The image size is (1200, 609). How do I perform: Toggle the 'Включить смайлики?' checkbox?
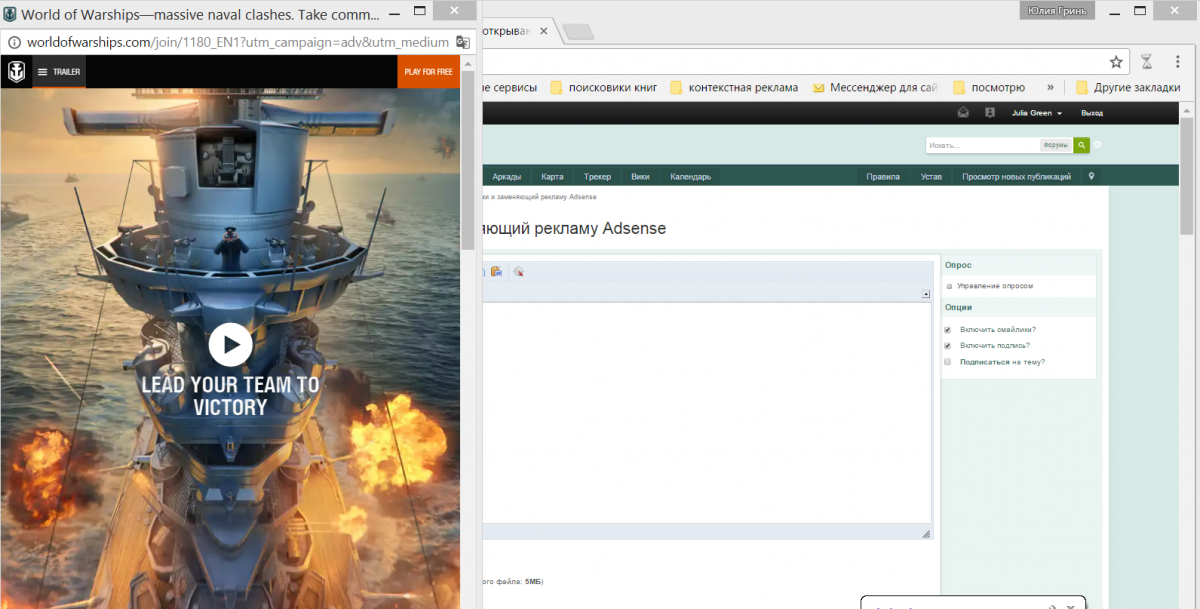[948, 329]
